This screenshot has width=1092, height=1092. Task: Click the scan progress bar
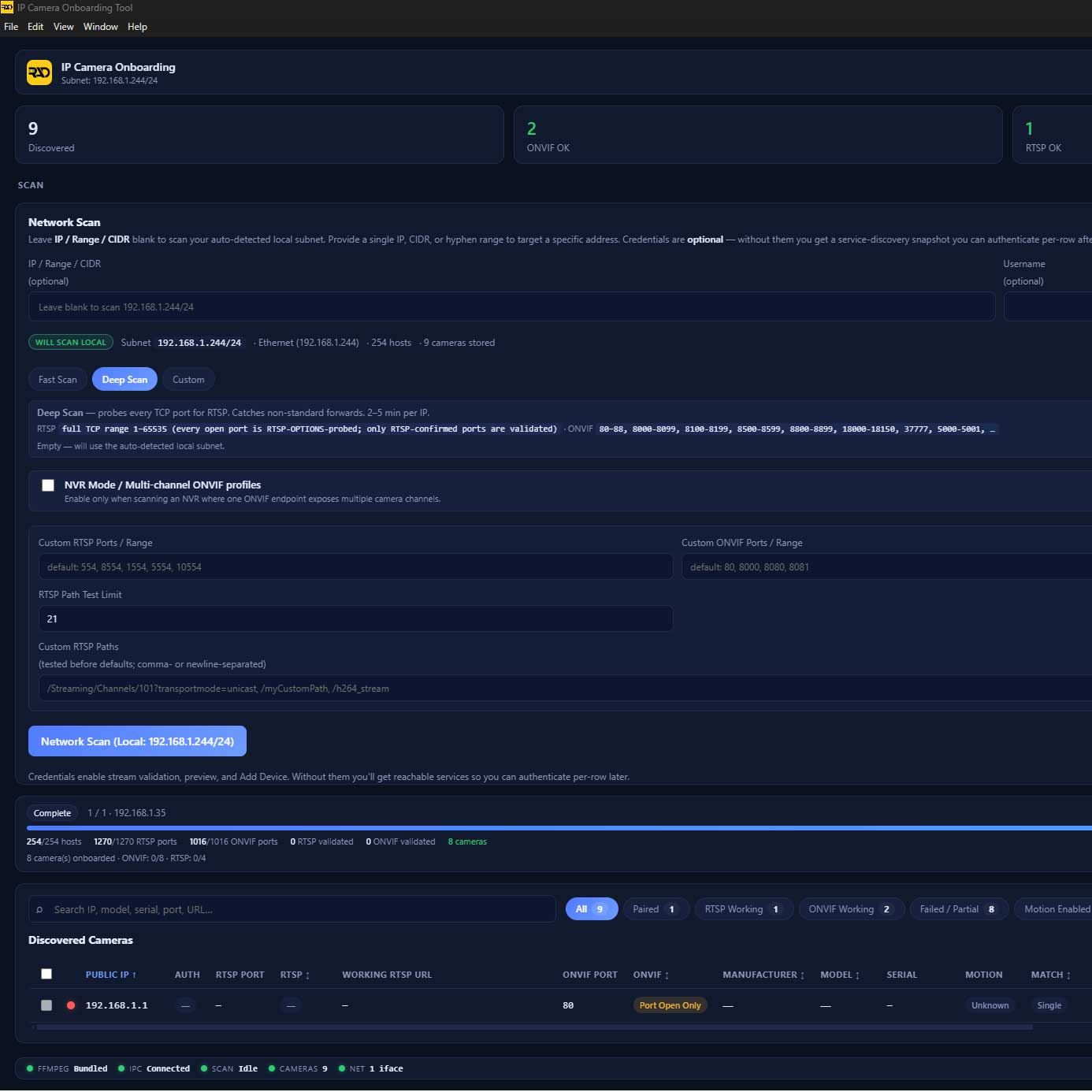559,828
